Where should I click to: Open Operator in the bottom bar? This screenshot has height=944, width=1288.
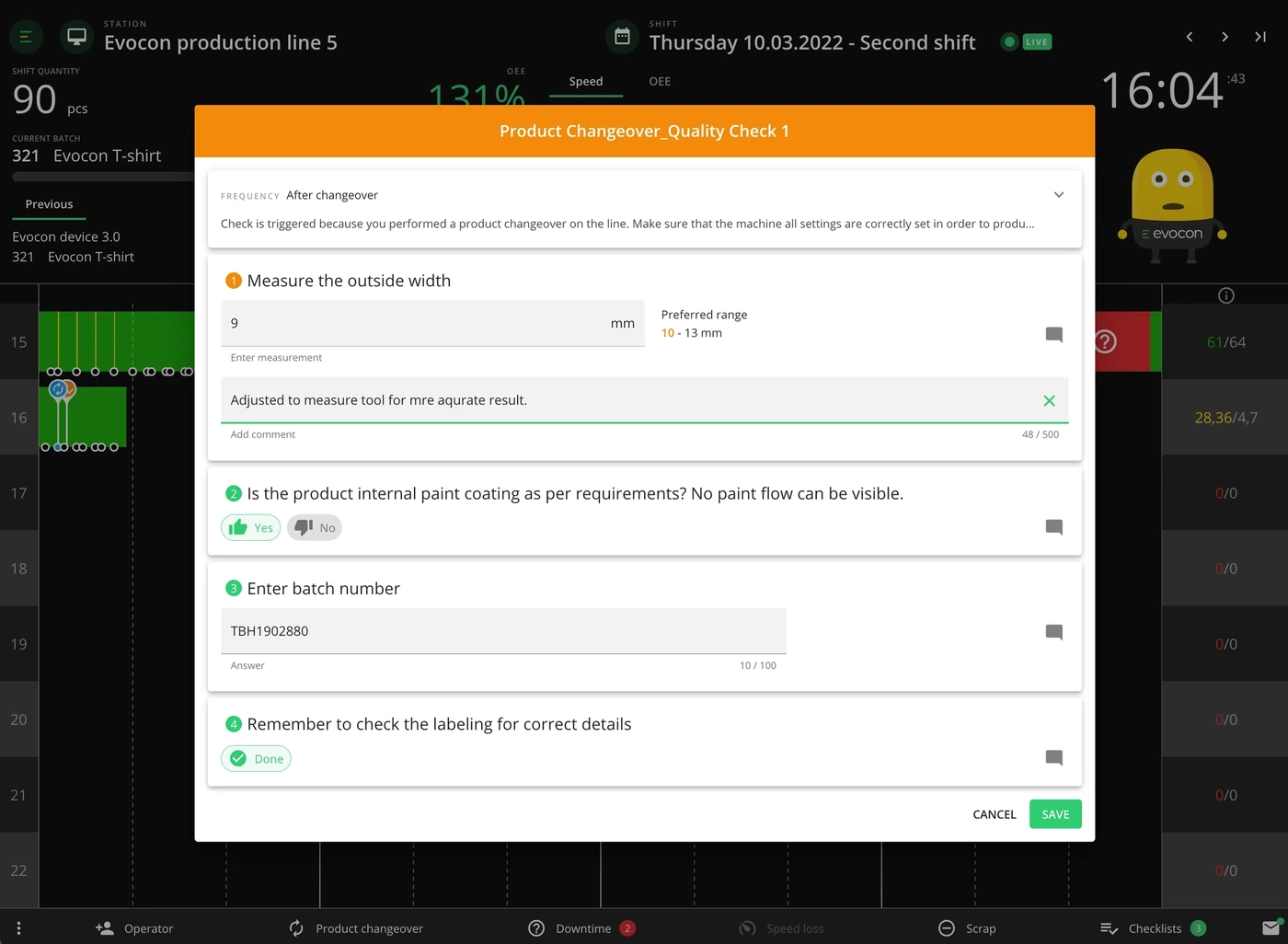pos(134,928)
